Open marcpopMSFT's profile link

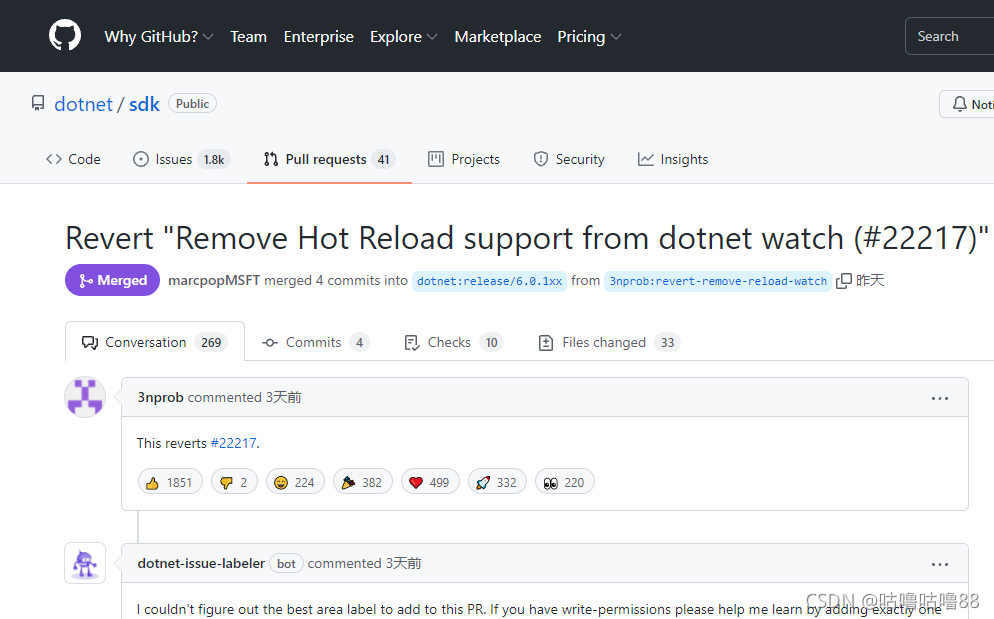tap(214, 280)
